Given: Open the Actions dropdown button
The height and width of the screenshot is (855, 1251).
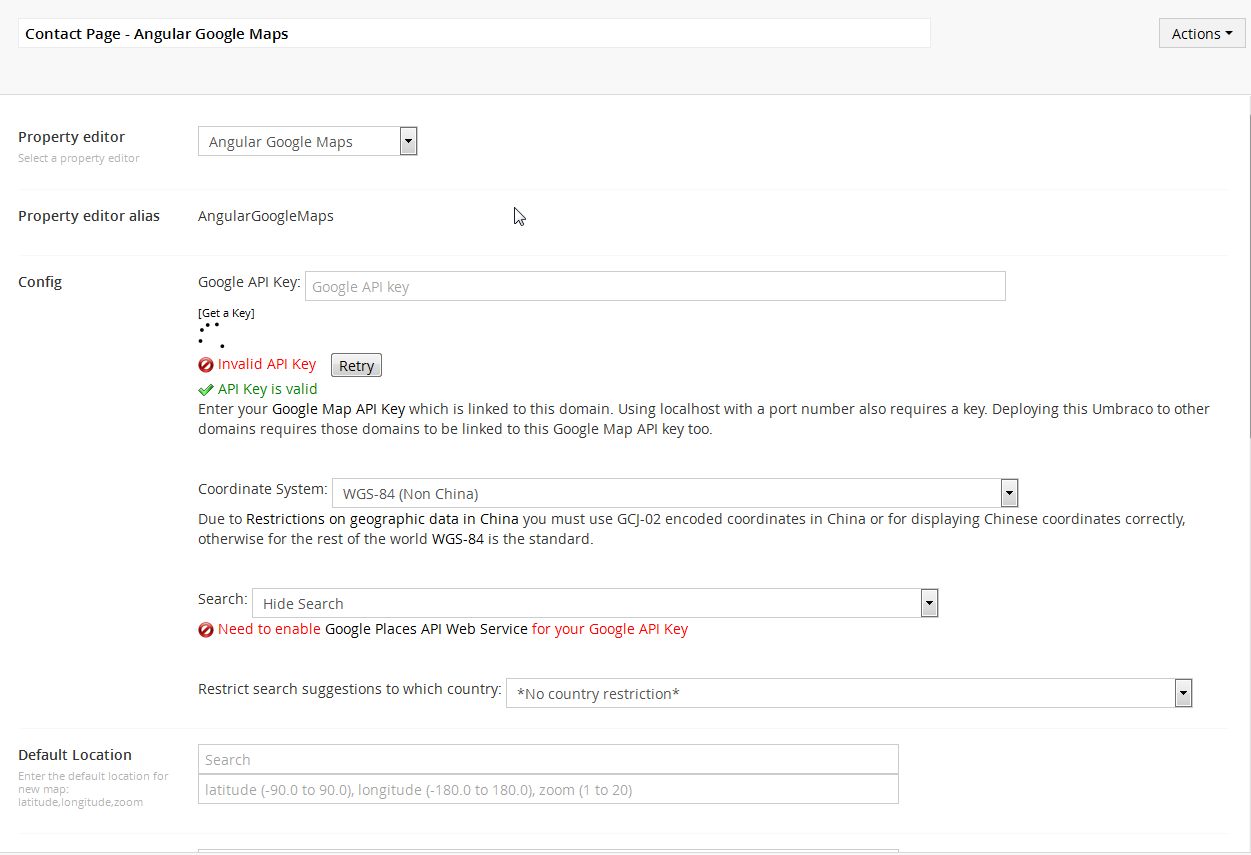Looking at the screenshot, I should click(x=1202, y=33).
